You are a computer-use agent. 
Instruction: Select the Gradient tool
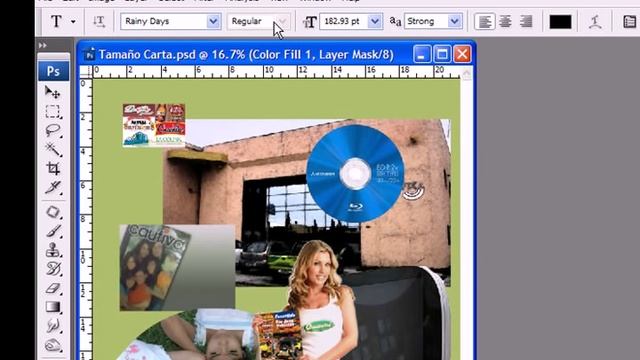coord(53,307)
